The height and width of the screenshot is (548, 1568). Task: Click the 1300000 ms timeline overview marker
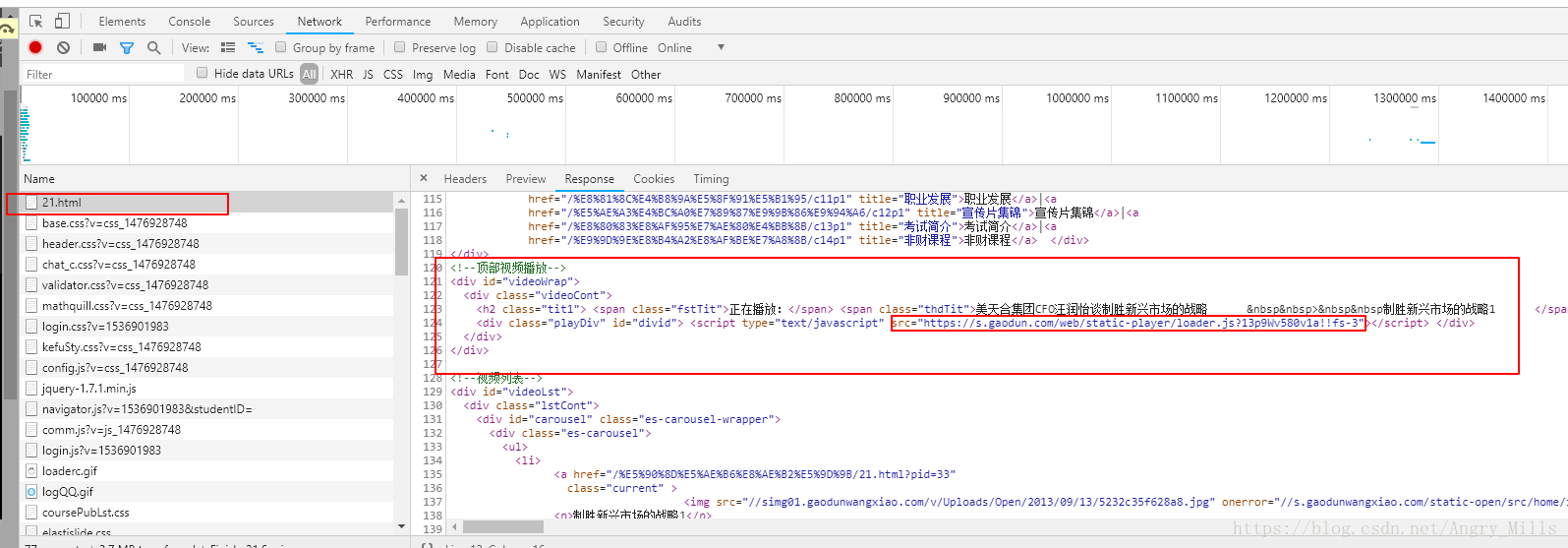tap(1404, 98)
